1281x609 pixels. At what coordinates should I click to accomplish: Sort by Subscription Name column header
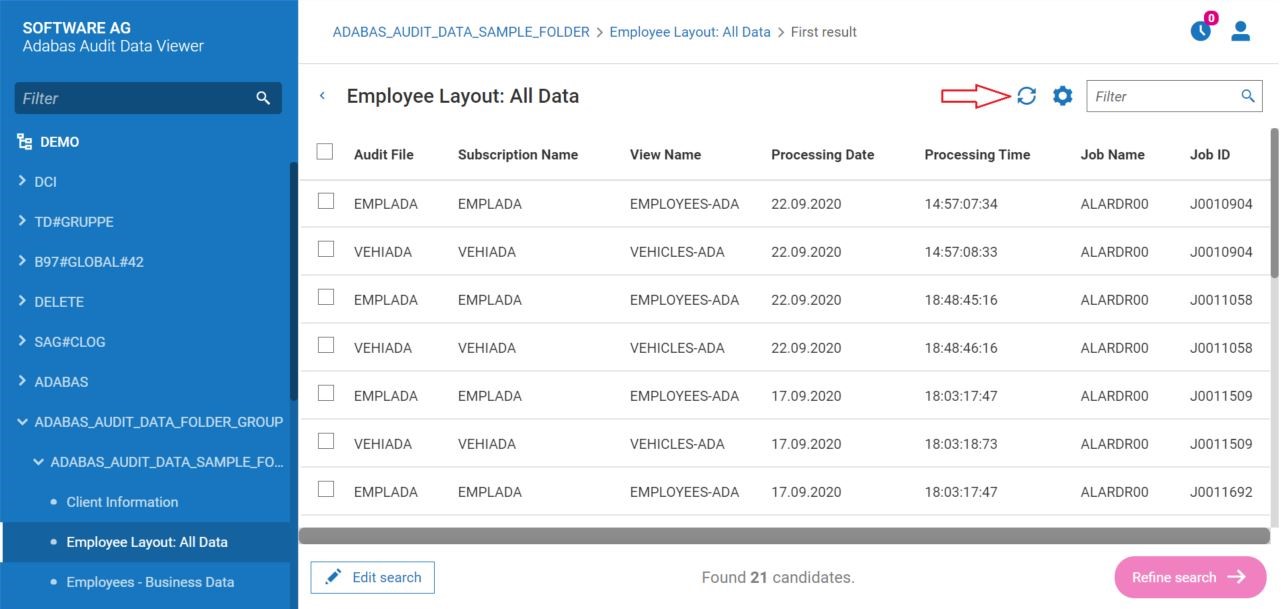point(518,155)
